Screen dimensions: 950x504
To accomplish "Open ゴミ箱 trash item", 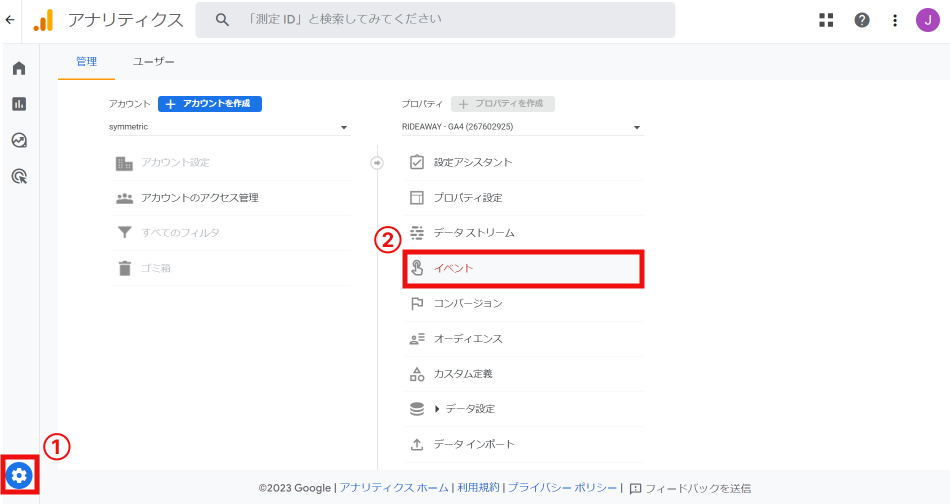I will [x=230, y=268].
